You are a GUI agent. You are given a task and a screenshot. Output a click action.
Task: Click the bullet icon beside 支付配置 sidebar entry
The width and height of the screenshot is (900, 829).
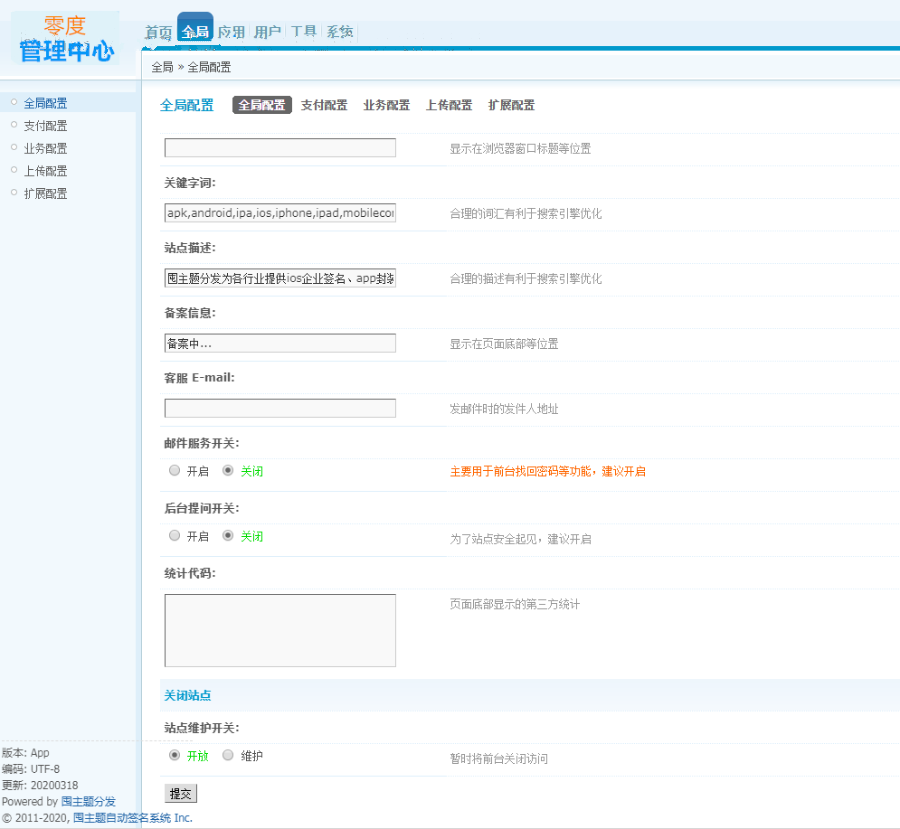12,125
